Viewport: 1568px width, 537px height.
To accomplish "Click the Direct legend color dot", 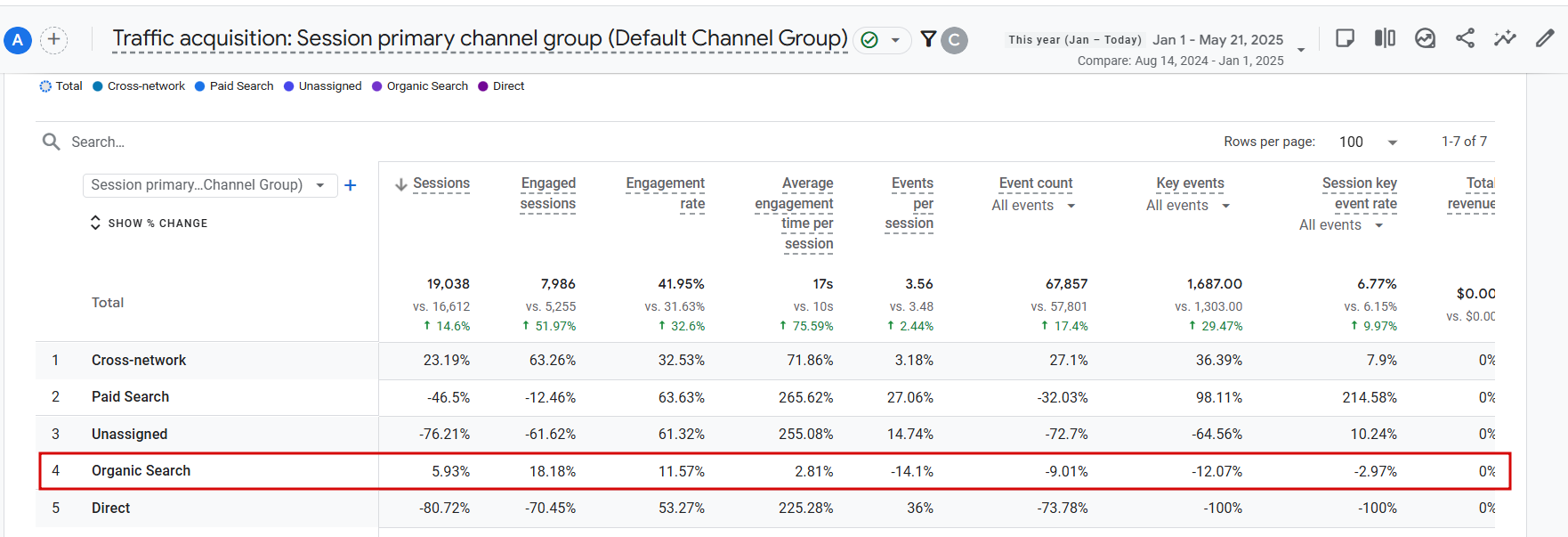I will [483, 86].
